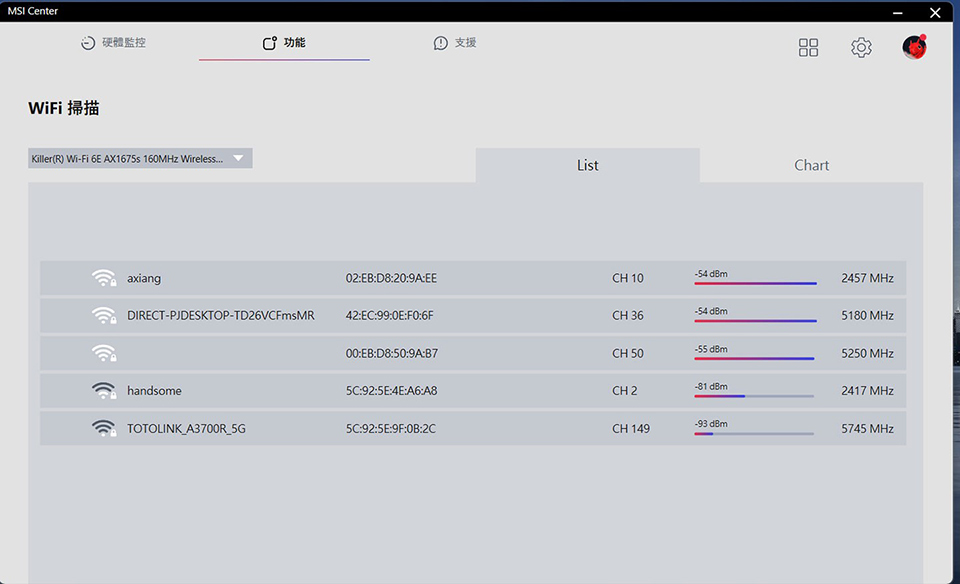This screenshot has width=960, height=584.
Task: Click the Wi-Fi icon for axiang
Action: pos(104,278)
